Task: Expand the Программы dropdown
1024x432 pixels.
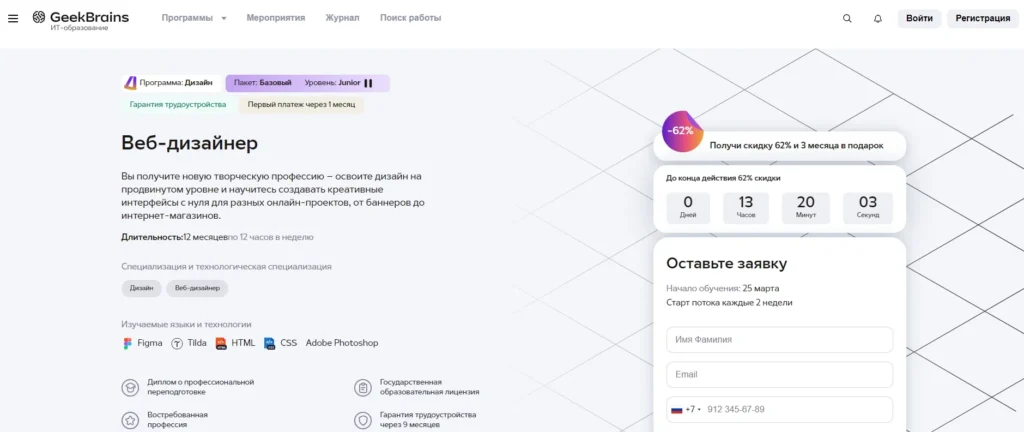Action: pos(194,18)
